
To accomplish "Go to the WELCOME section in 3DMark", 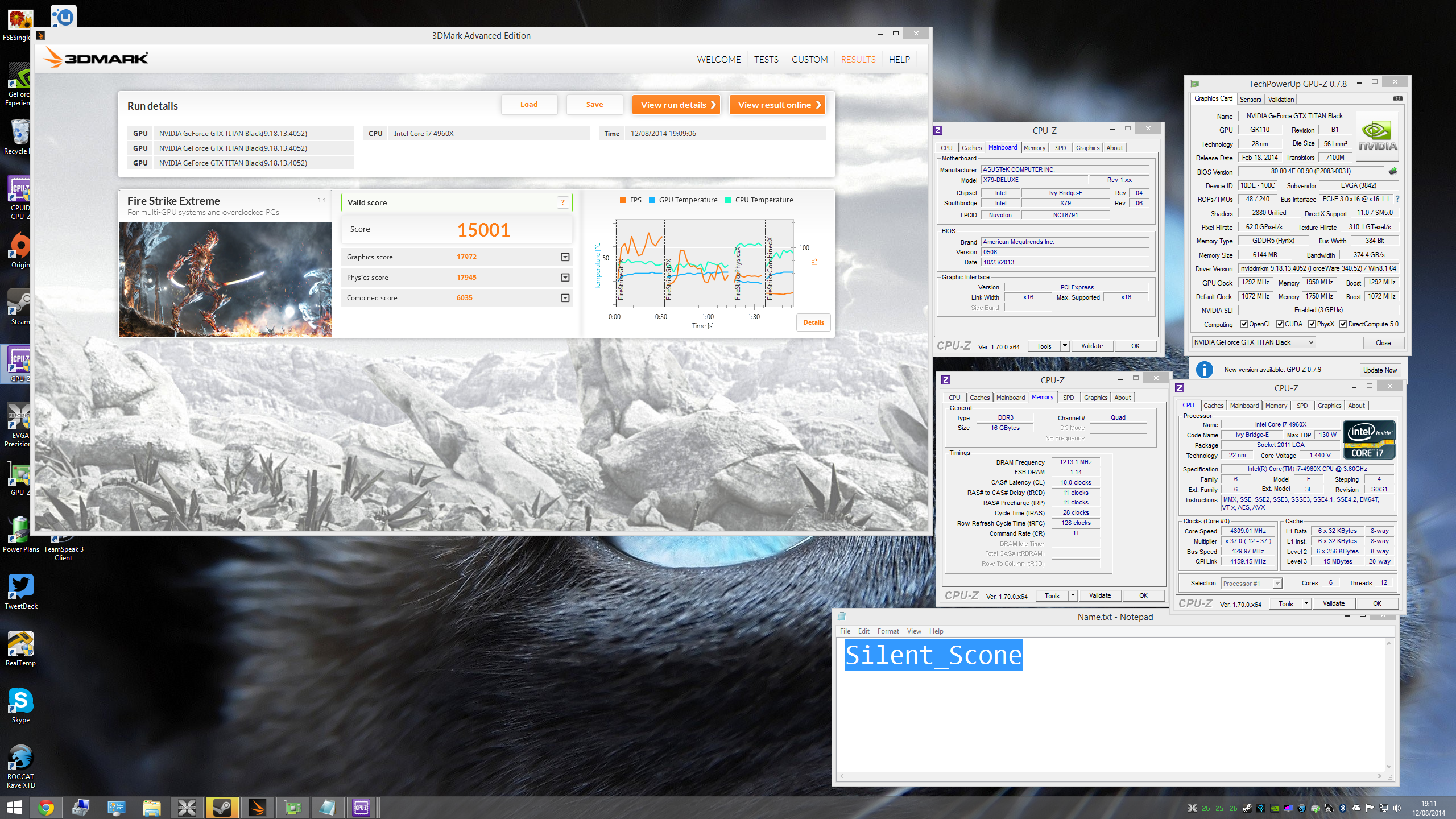I will point(719,59).
